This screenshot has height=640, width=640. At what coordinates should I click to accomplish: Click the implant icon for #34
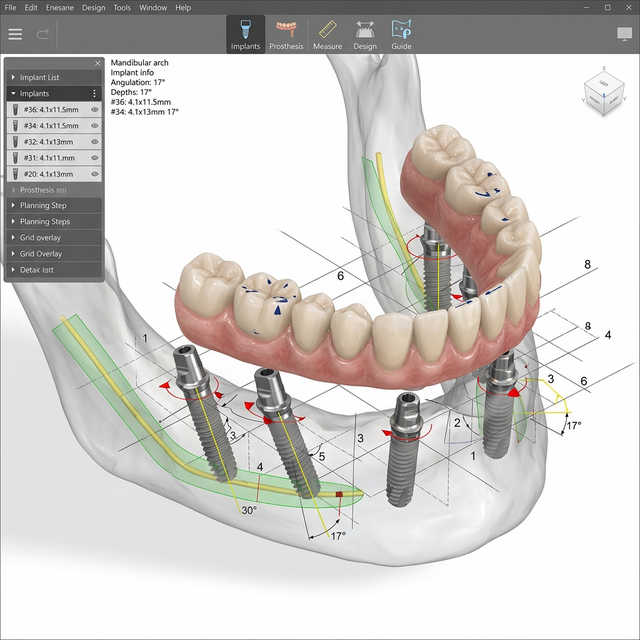coord(16,126)
